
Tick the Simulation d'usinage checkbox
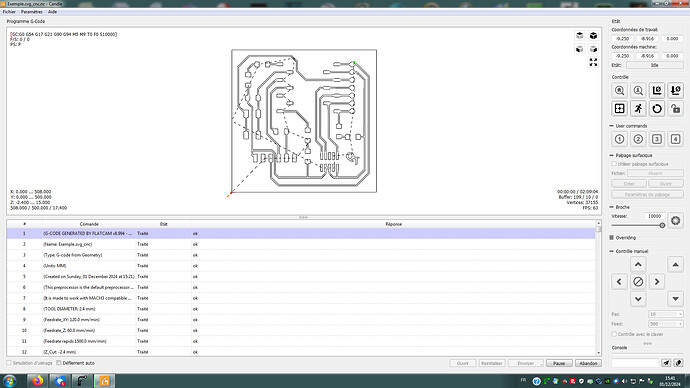tap(9, 363)
